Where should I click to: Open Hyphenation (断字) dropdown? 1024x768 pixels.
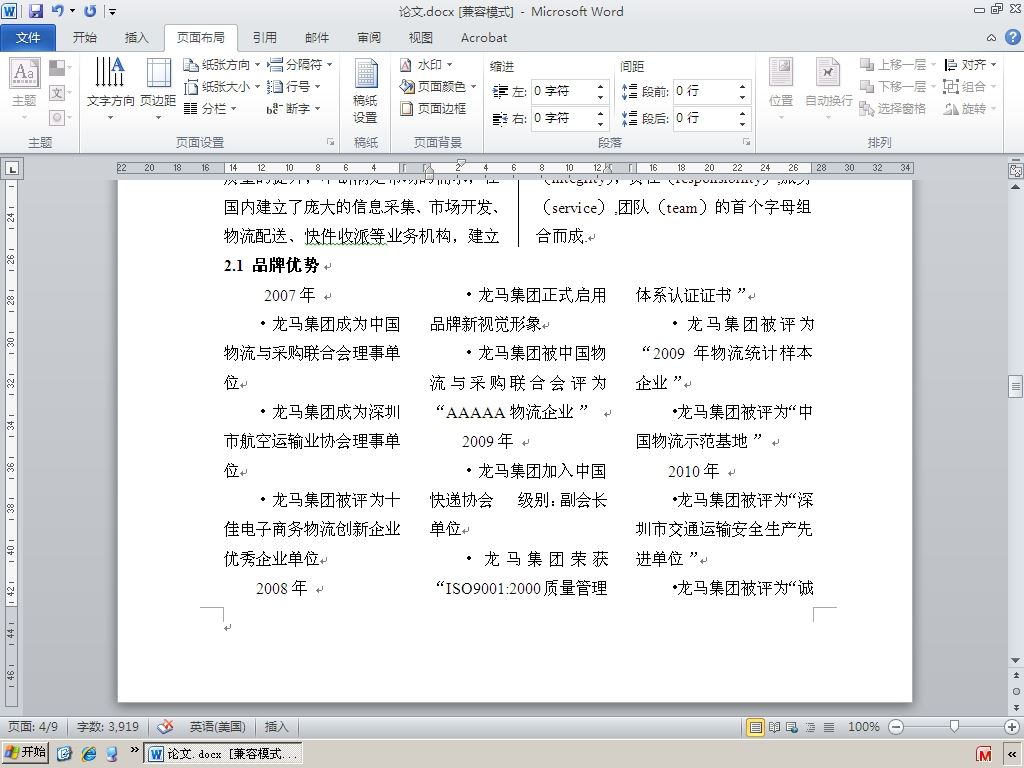click(x=293, y=108)
